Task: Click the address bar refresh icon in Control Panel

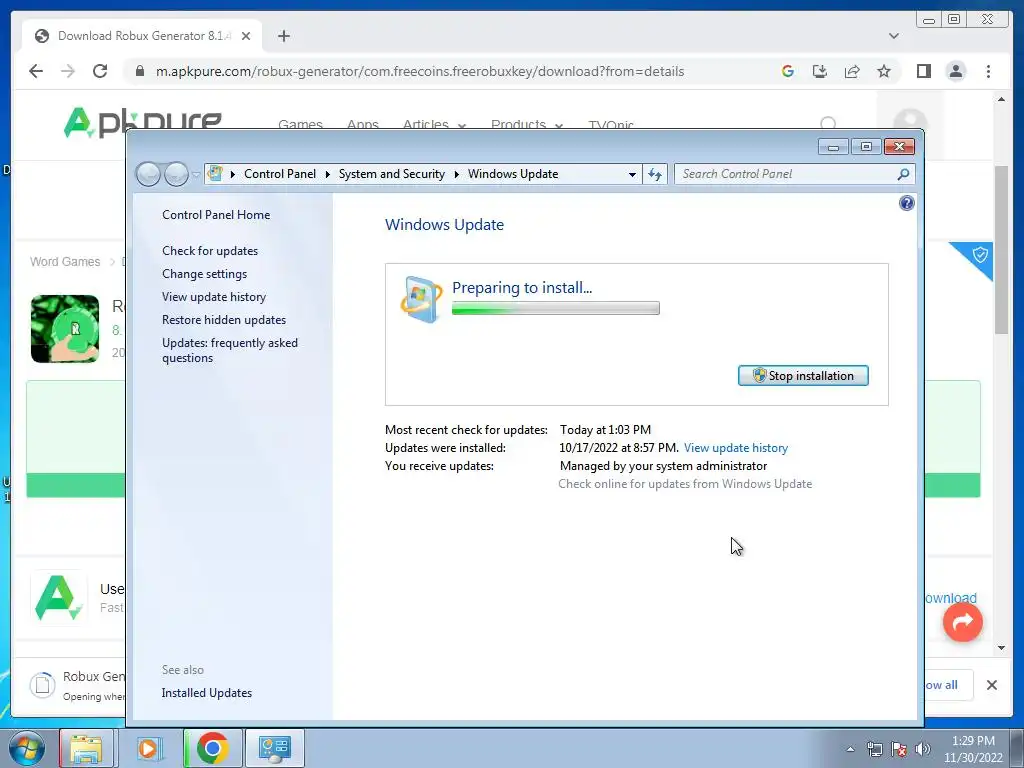Action: [x=655, y=174]
